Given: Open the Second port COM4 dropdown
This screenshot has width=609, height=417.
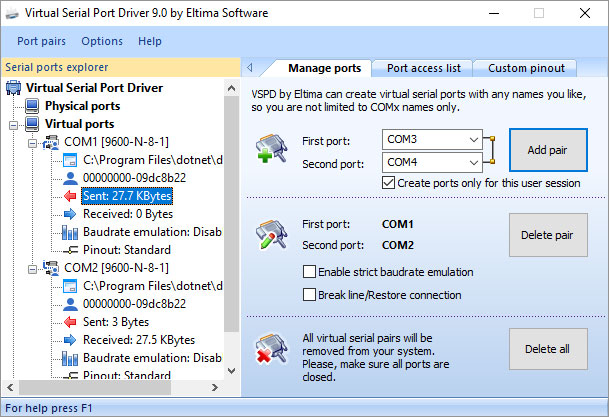Looking at the screenshot, I should [474, 162].
